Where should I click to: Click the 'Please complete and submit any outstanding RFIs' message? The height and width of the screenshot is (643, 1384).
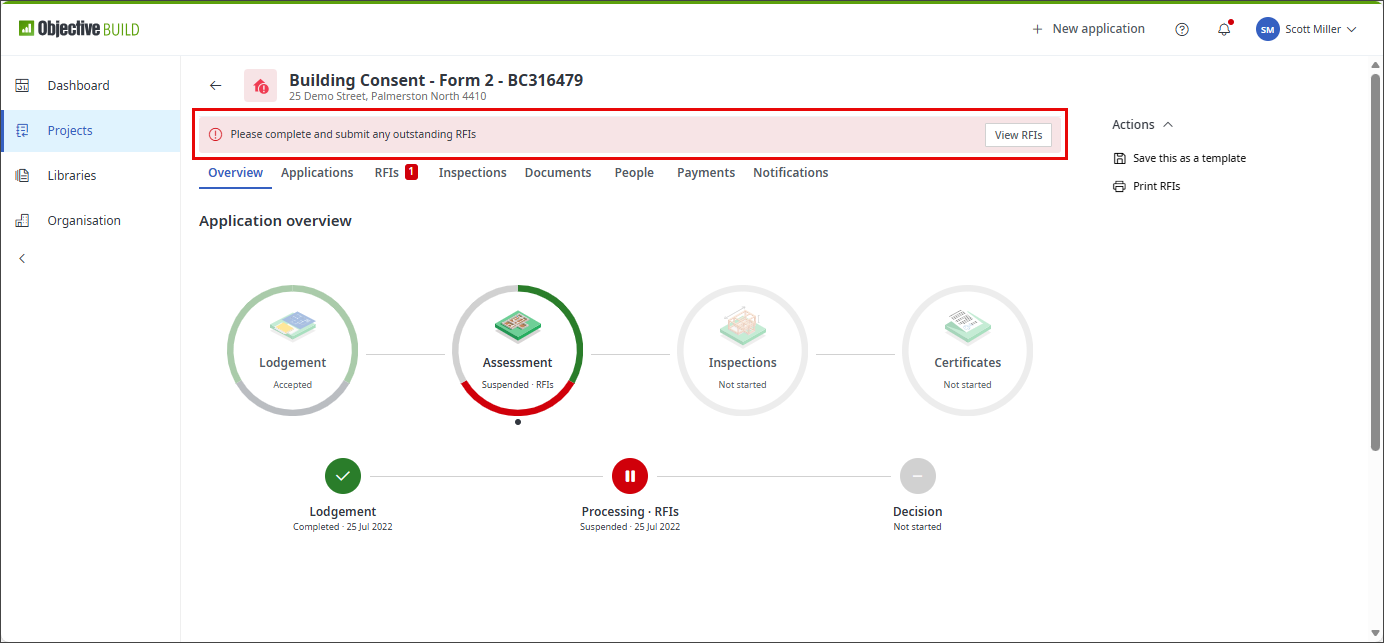355,135
